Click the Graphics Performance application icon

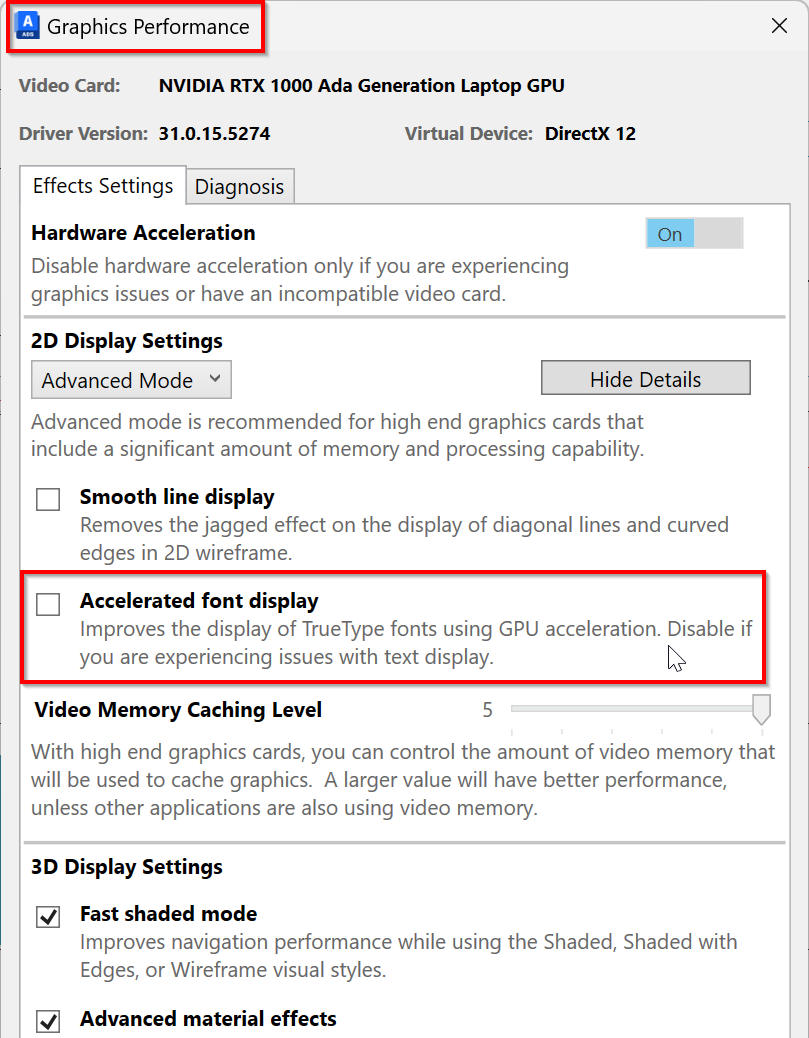(28, 25)
